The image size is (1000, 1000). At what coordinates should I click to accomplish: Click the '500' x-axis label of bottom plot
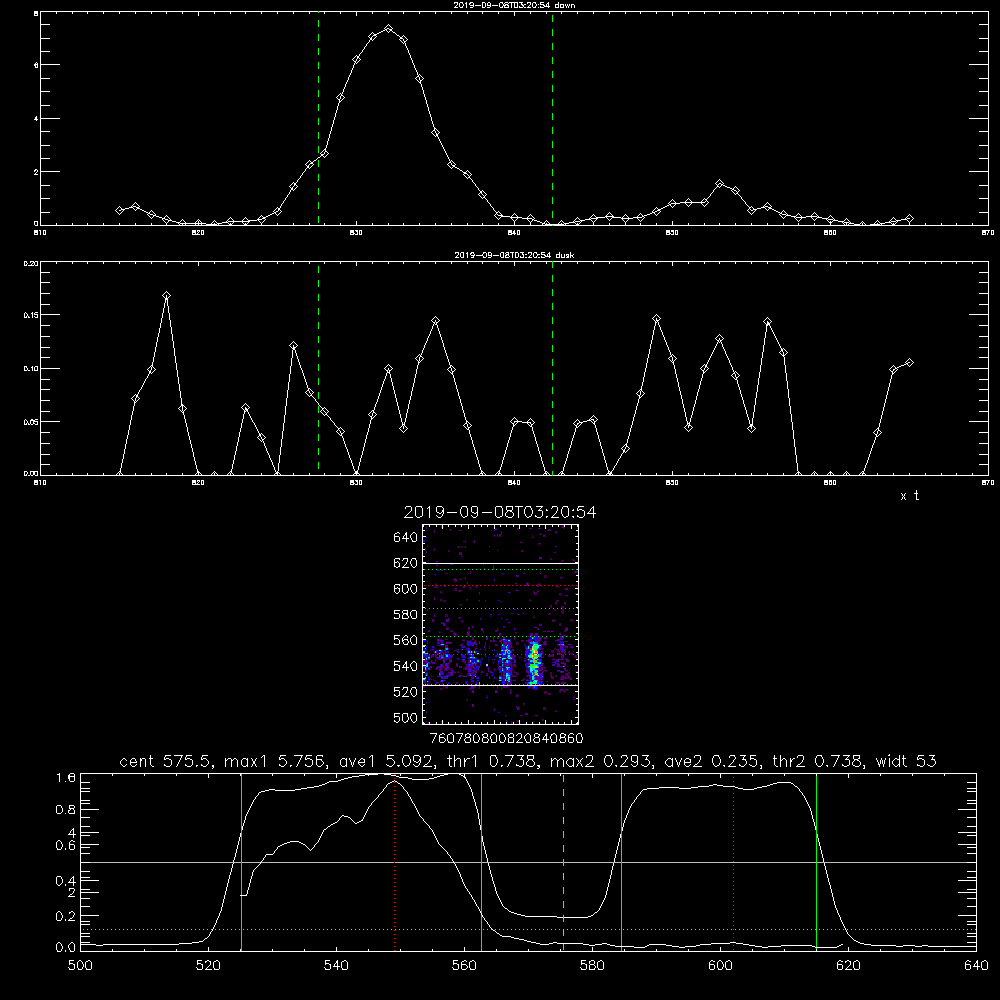[x=80, y=965]
